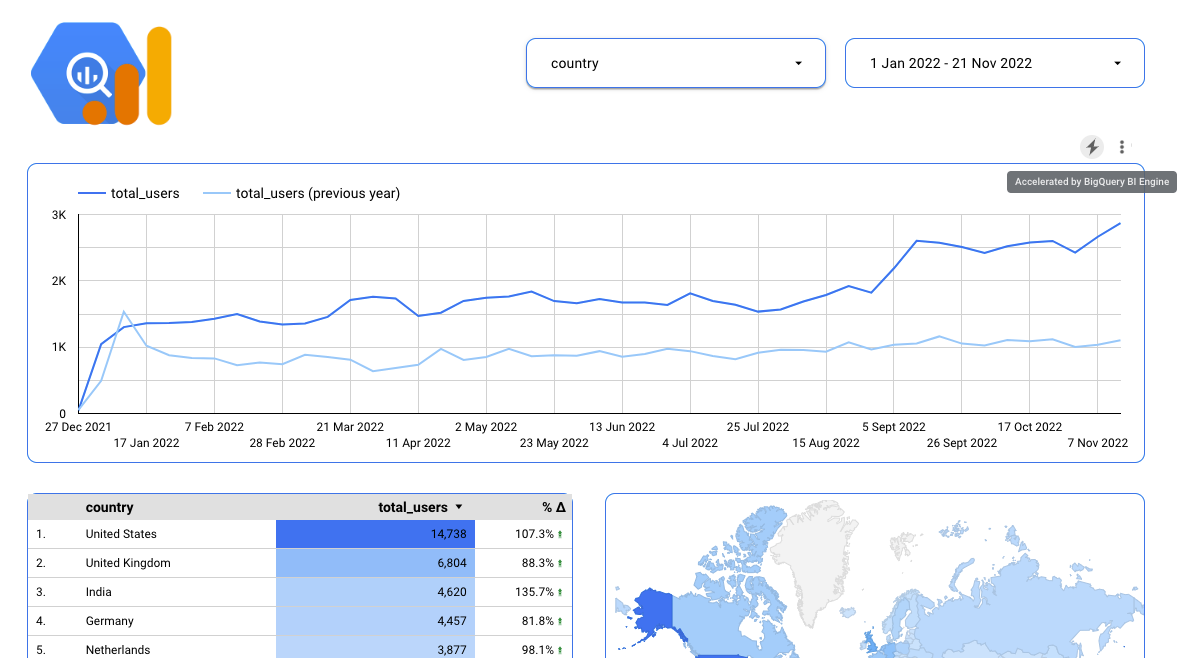The height and width of the screenshot is (658, 1178).
Task: Click the dark blue data bar for United States
Action: [x=375, y=534]
